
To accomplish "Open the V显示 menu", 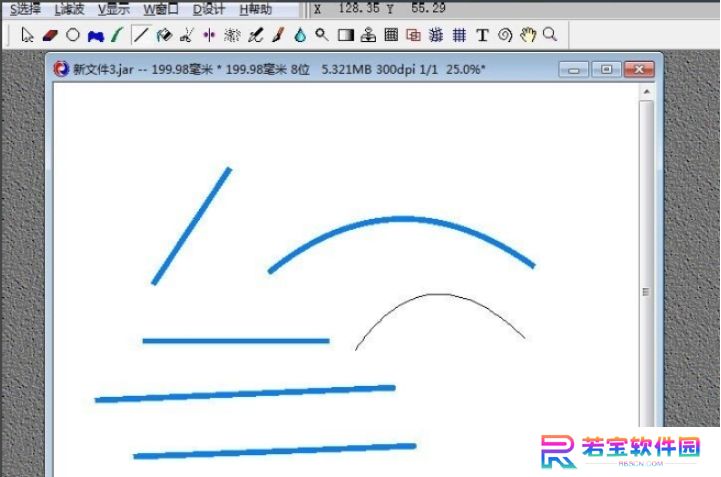I will click(x=114, y=9).
